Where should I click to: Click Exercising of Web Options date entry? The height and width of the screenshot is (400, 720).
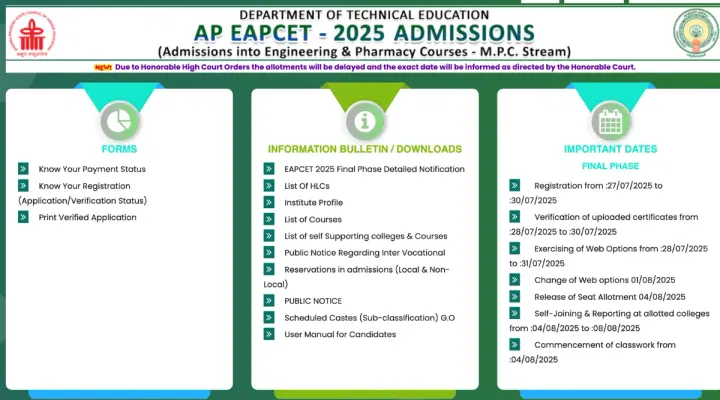pyautogui.click(x=608, y=256)
